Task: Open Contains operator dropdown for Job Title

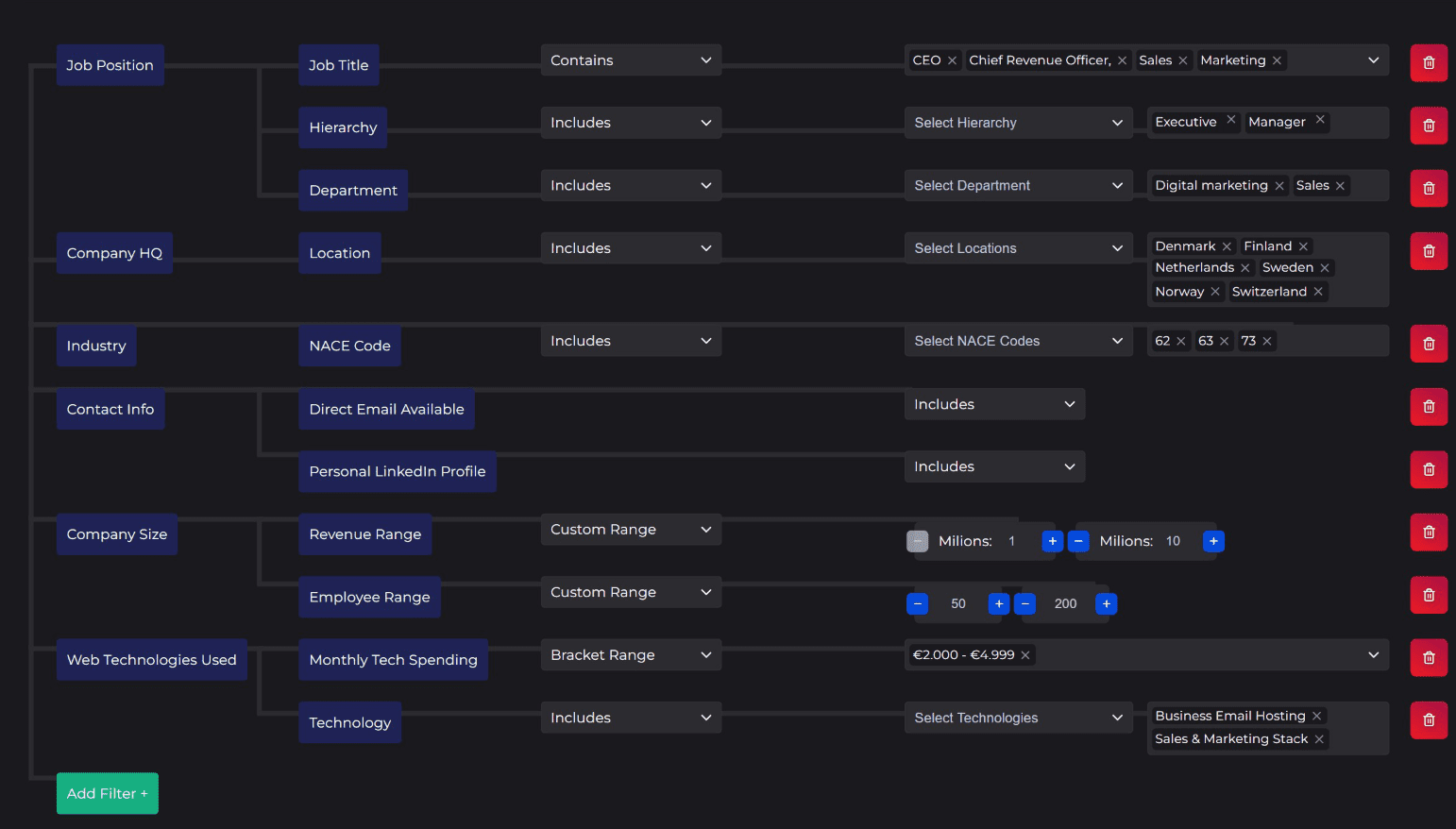Action: pos(630,60)
